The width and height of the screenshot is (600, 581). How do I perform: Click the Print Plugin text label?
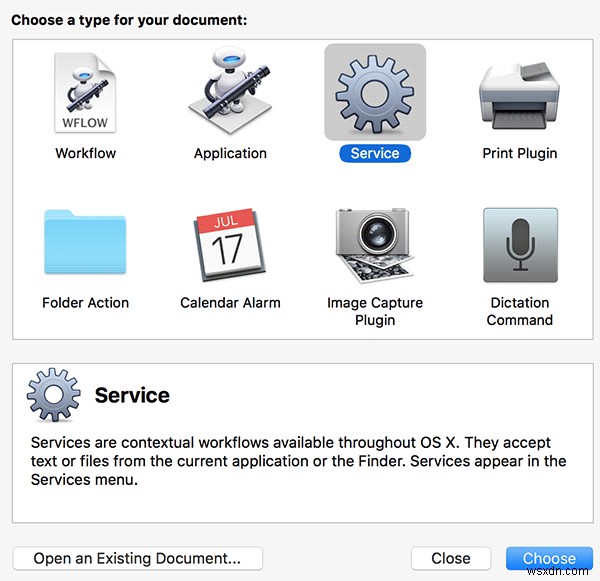(519, 153)
